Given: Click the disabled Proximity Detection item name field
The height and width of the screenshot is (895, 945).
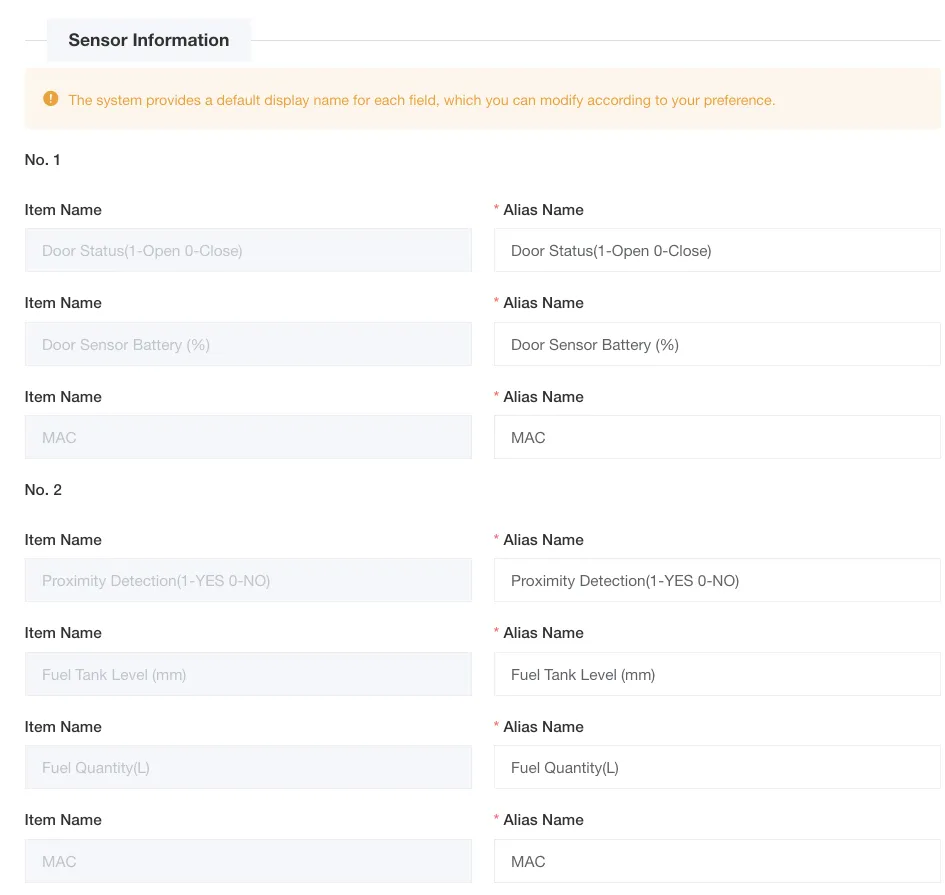Looking at the screenshot, I should pos(248,581).
